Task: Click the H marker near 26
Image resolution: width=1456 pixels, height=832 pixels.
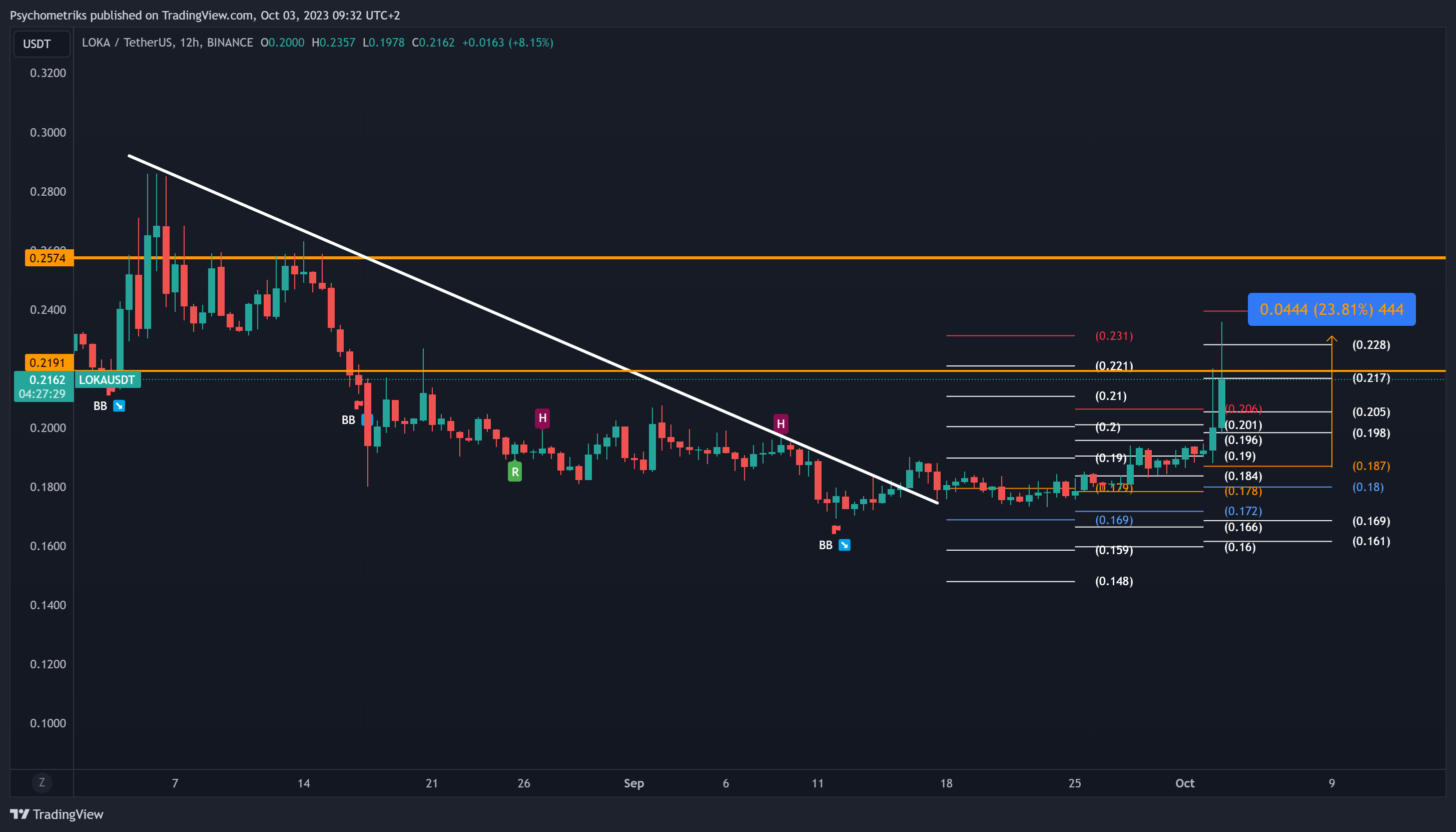Action: [x=542, y=418]
